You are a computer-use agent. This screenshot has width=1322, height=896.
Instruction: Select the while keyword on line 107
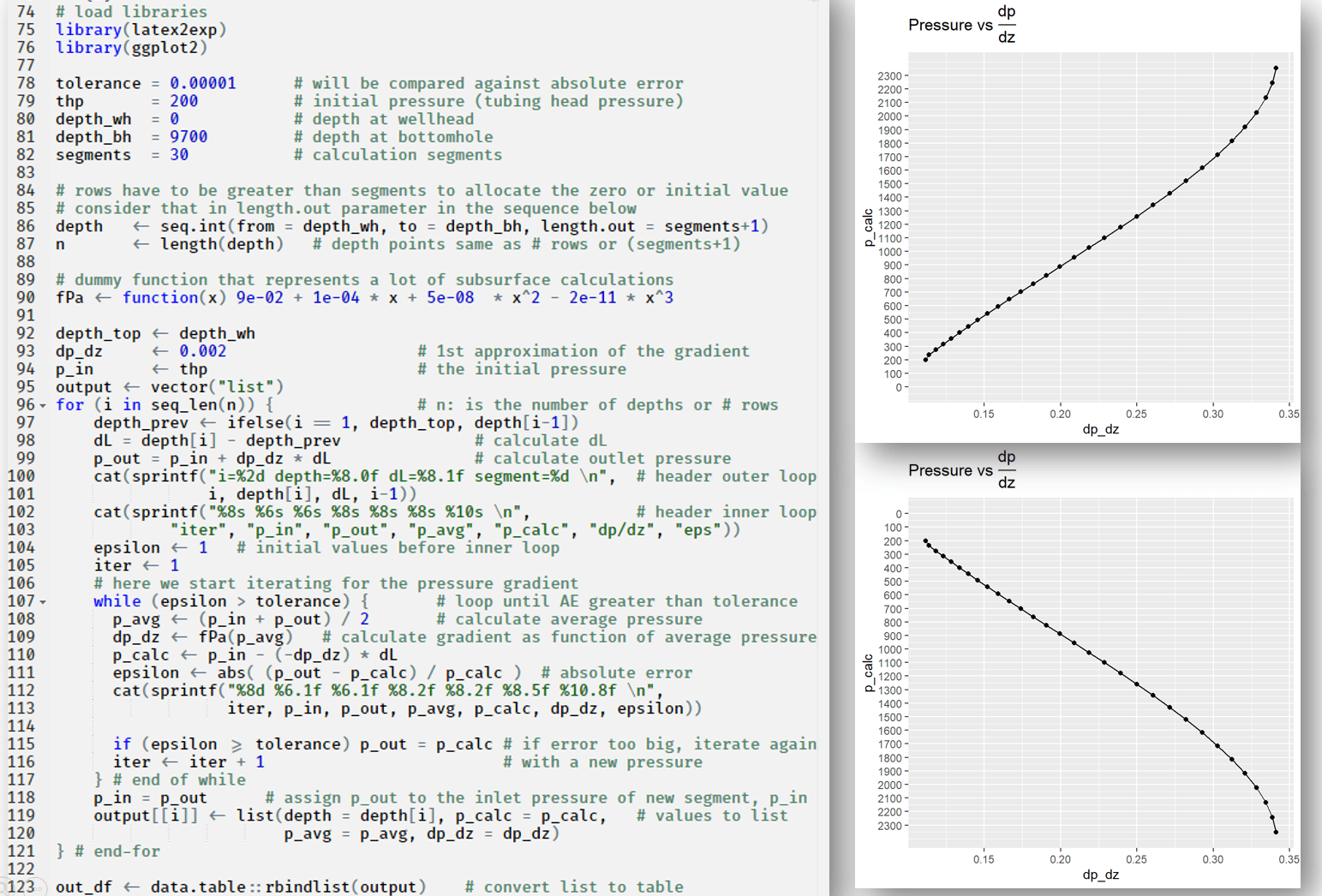[x=116, y=600]
